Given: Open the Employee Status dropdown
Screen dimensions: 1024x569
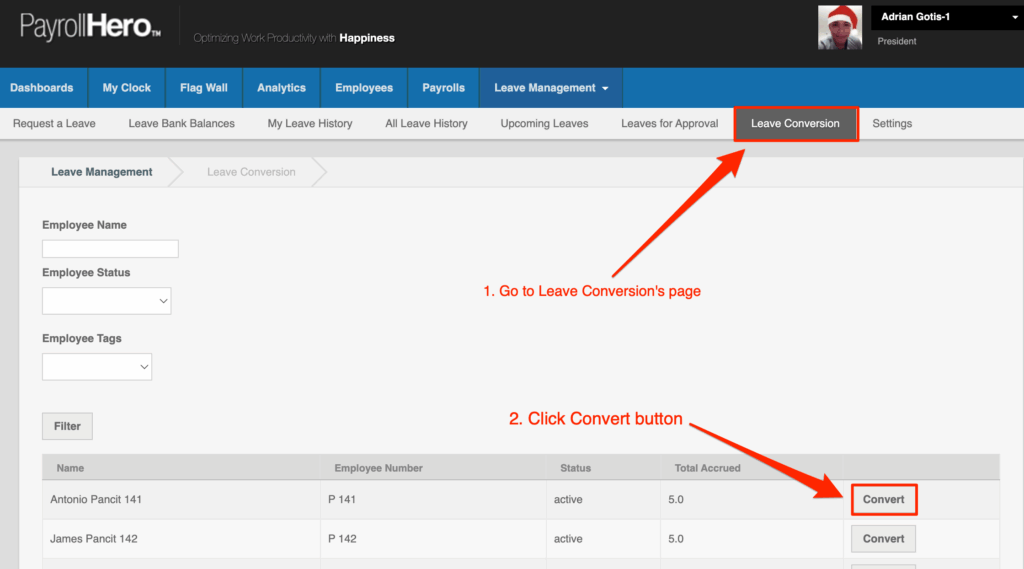Looking at the screenshot, I should click(x=107, y=301).
